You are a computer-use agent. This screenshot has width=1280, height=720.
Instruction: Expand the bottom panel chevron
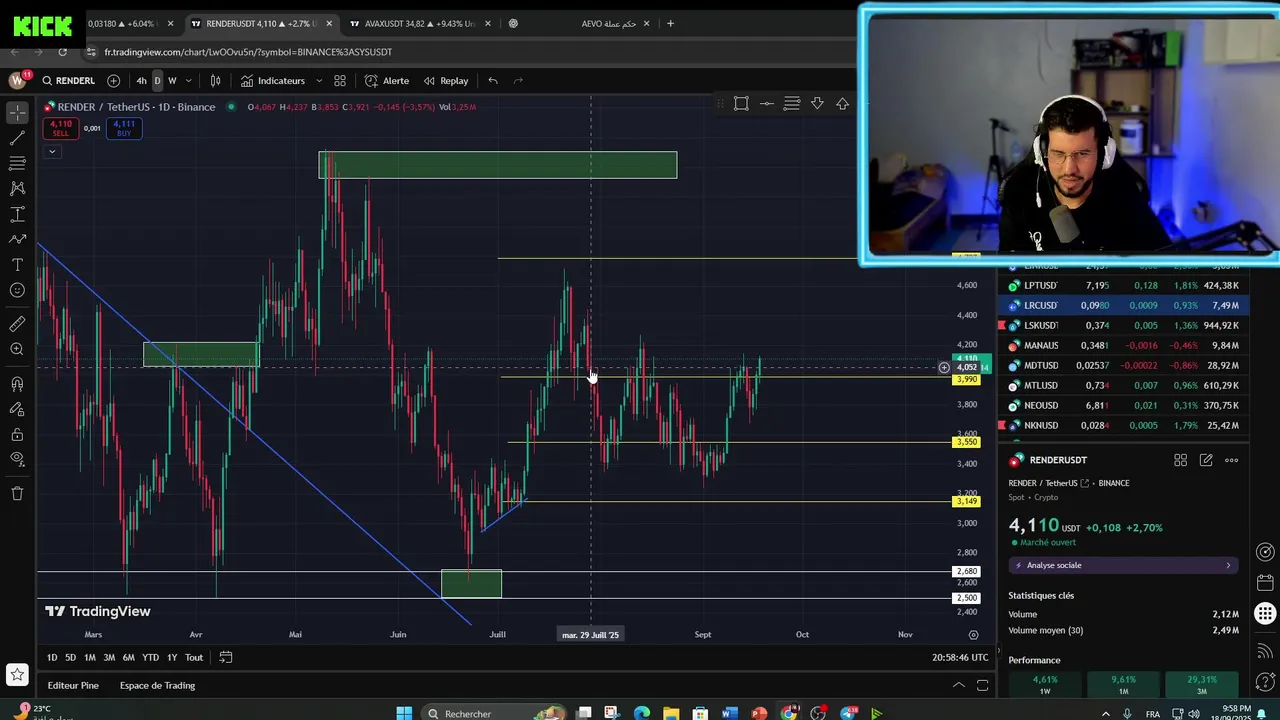click(958, 685)
